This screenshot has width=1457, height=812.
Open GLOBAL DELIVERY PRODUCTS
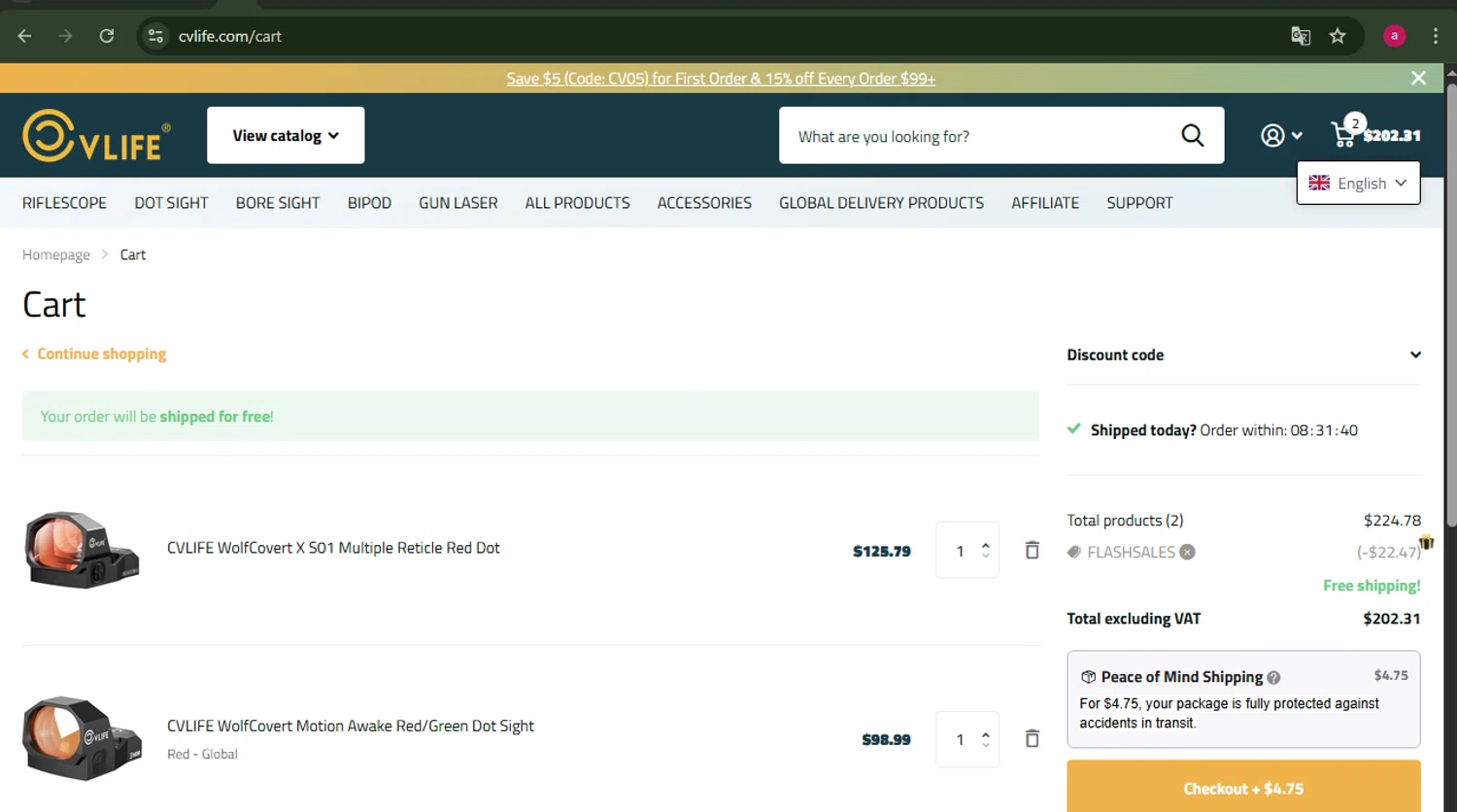[881, 203]
